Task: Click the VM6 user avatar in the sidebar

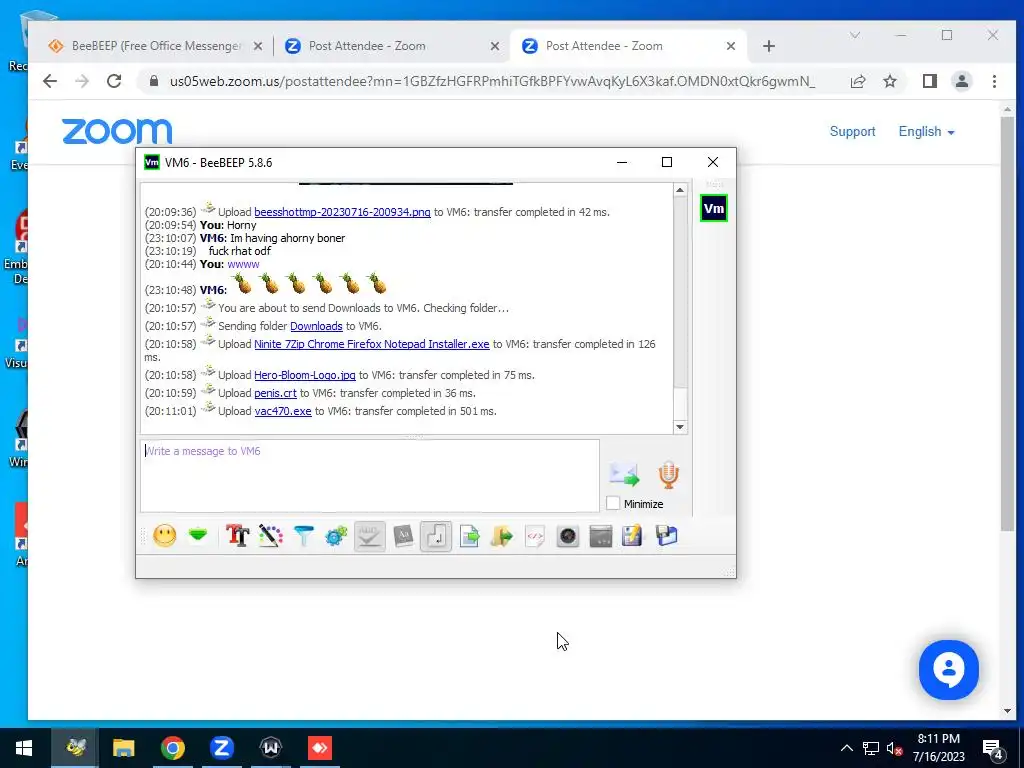Action: point(713,209)
